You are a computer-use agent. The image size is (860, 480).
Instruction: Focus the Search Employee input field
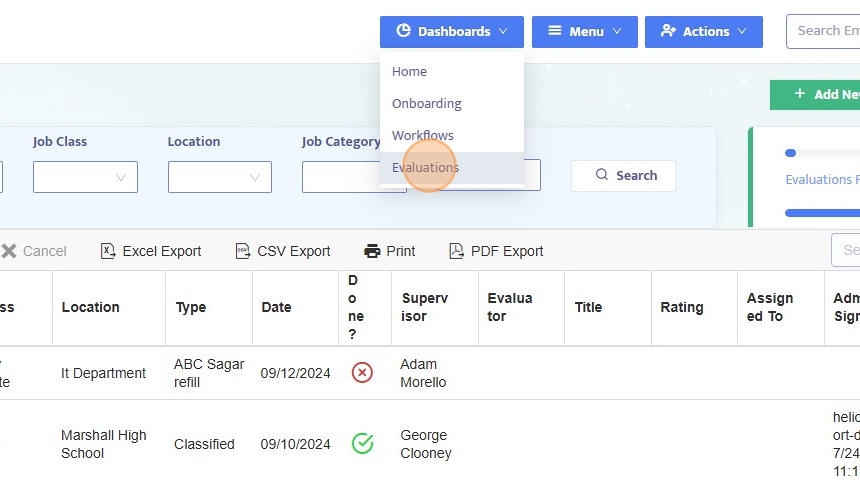click(826, 31)
